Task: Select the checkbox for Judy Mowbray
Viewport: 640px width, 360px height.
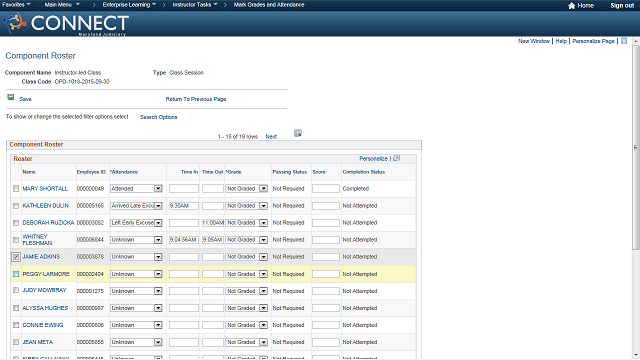Action: tap(16, 290)
